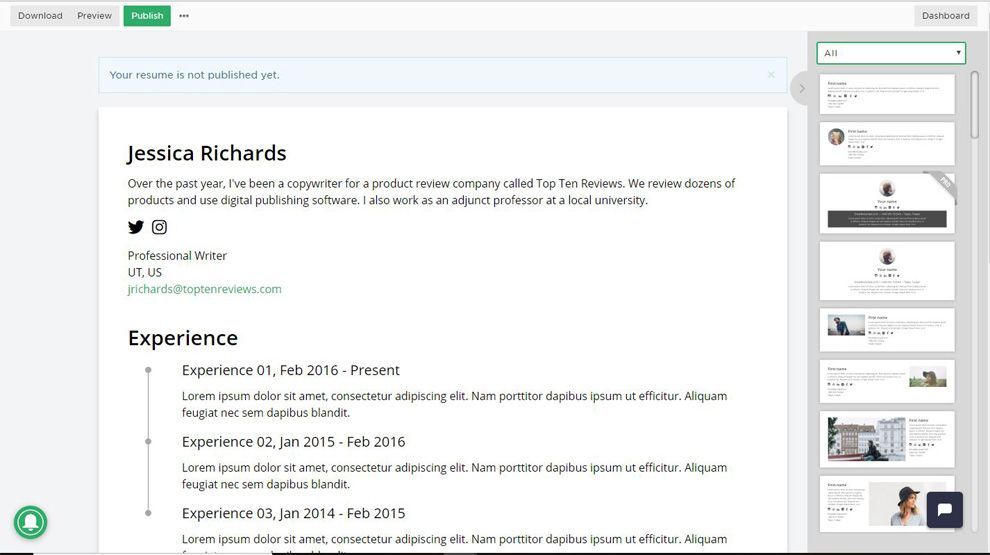Open the Instagram profile icon
Viewport: 990px width, 555px height.
click(159, 227)
